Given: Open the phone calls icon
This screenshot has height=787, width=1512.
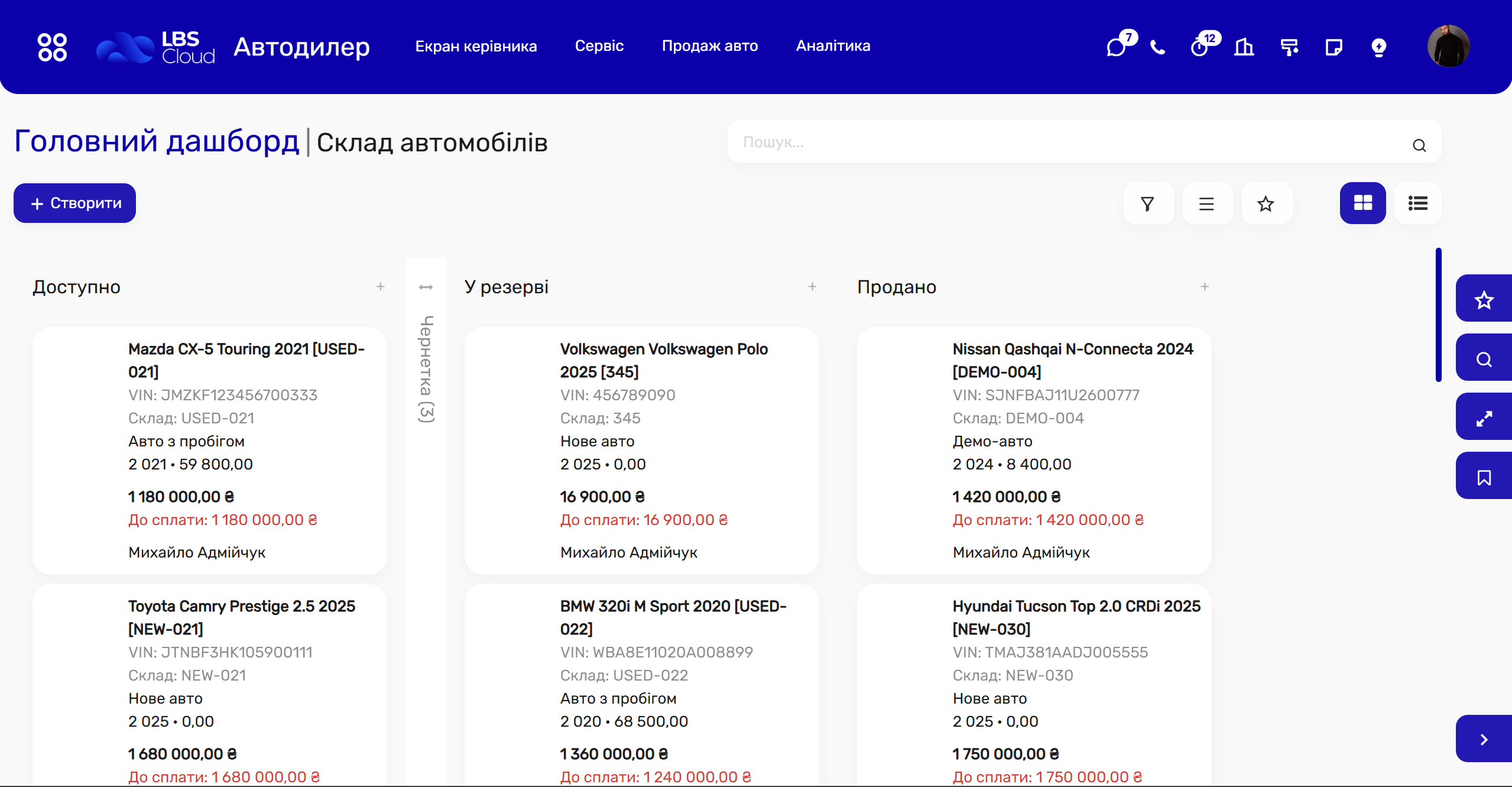Looking at the screenshot, I should click(x=1157, y=47).
